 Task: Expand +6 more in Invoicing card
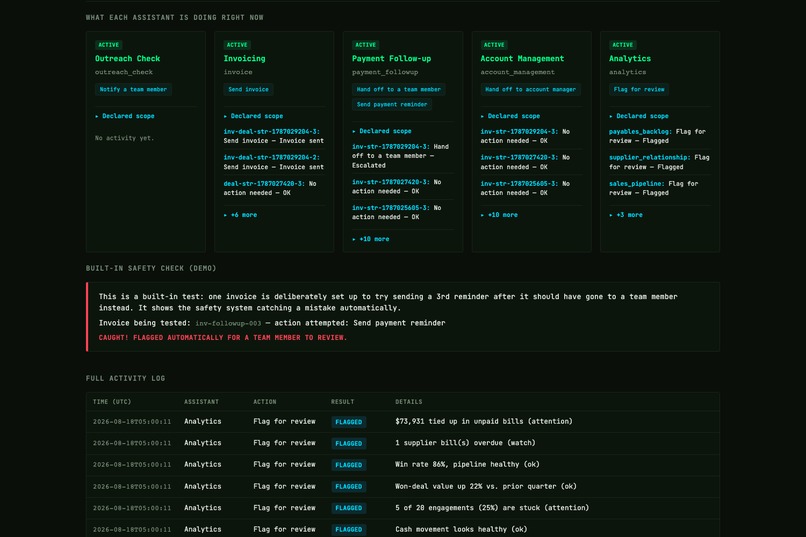coord(241,215)
